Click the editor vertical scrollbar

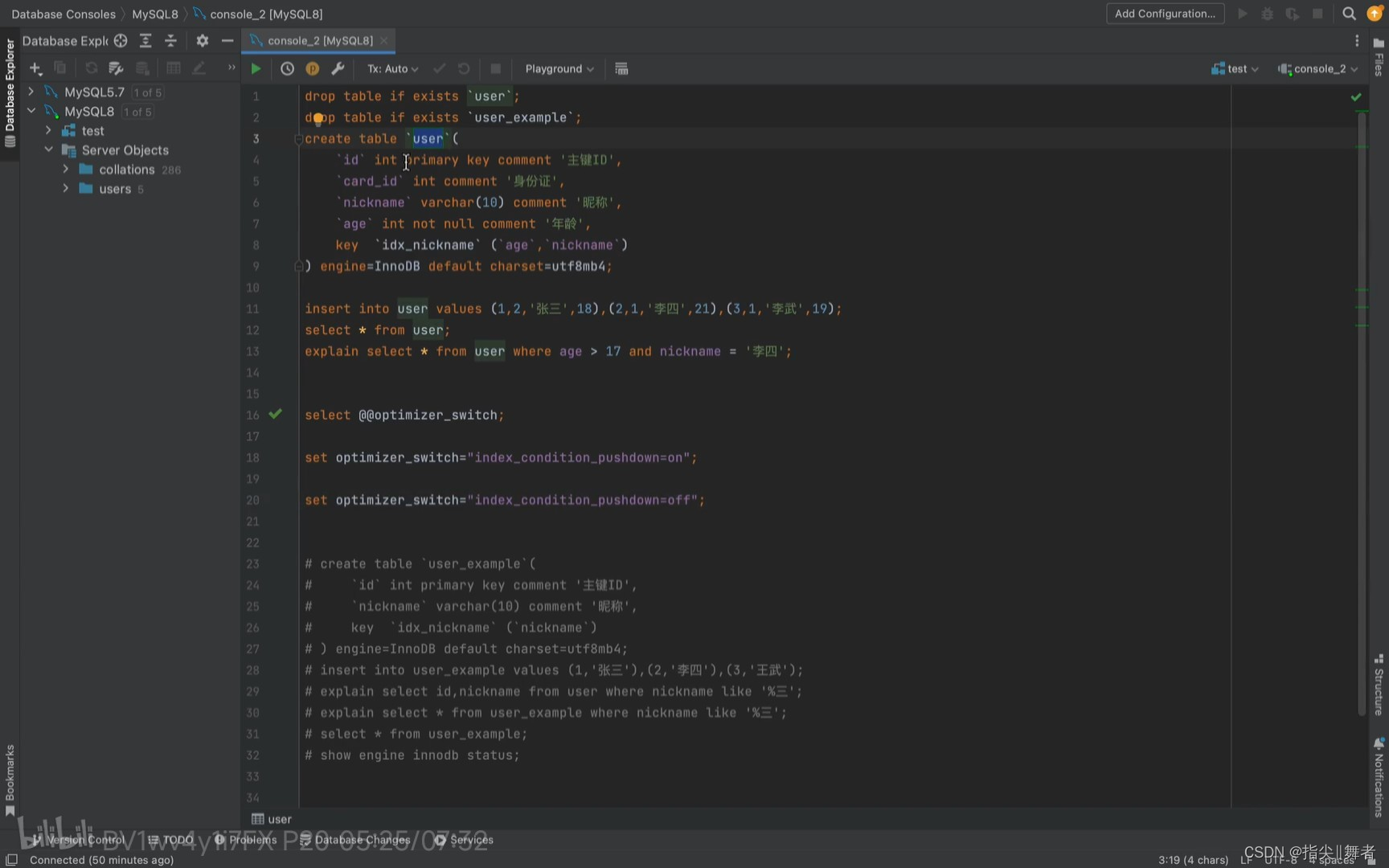click(1362, 414)
